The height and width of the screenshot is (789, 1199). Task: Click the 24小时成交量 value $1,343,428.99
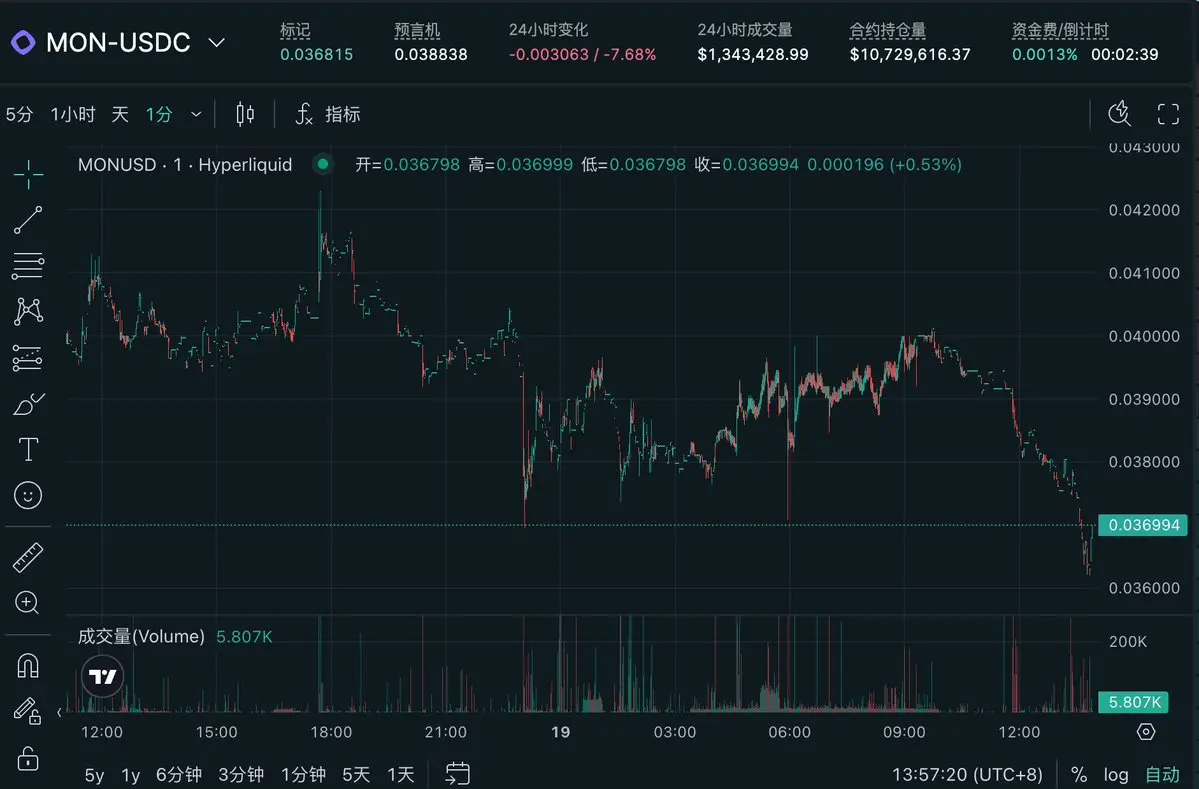752,54
